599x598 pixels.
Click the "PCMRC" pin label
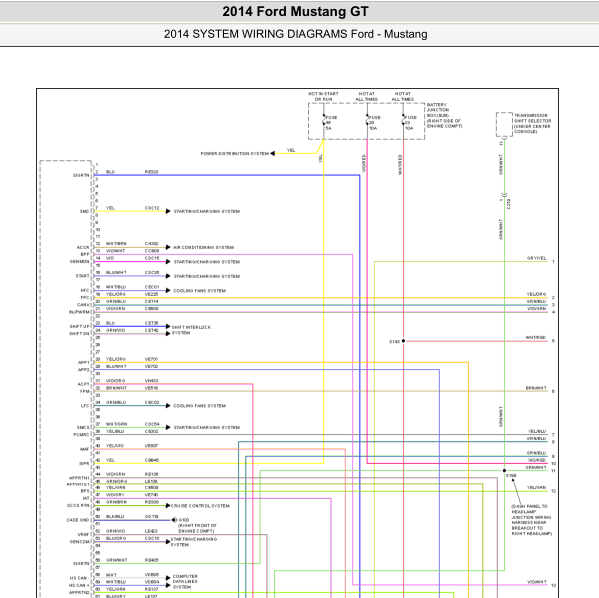(x=81, y=434)
